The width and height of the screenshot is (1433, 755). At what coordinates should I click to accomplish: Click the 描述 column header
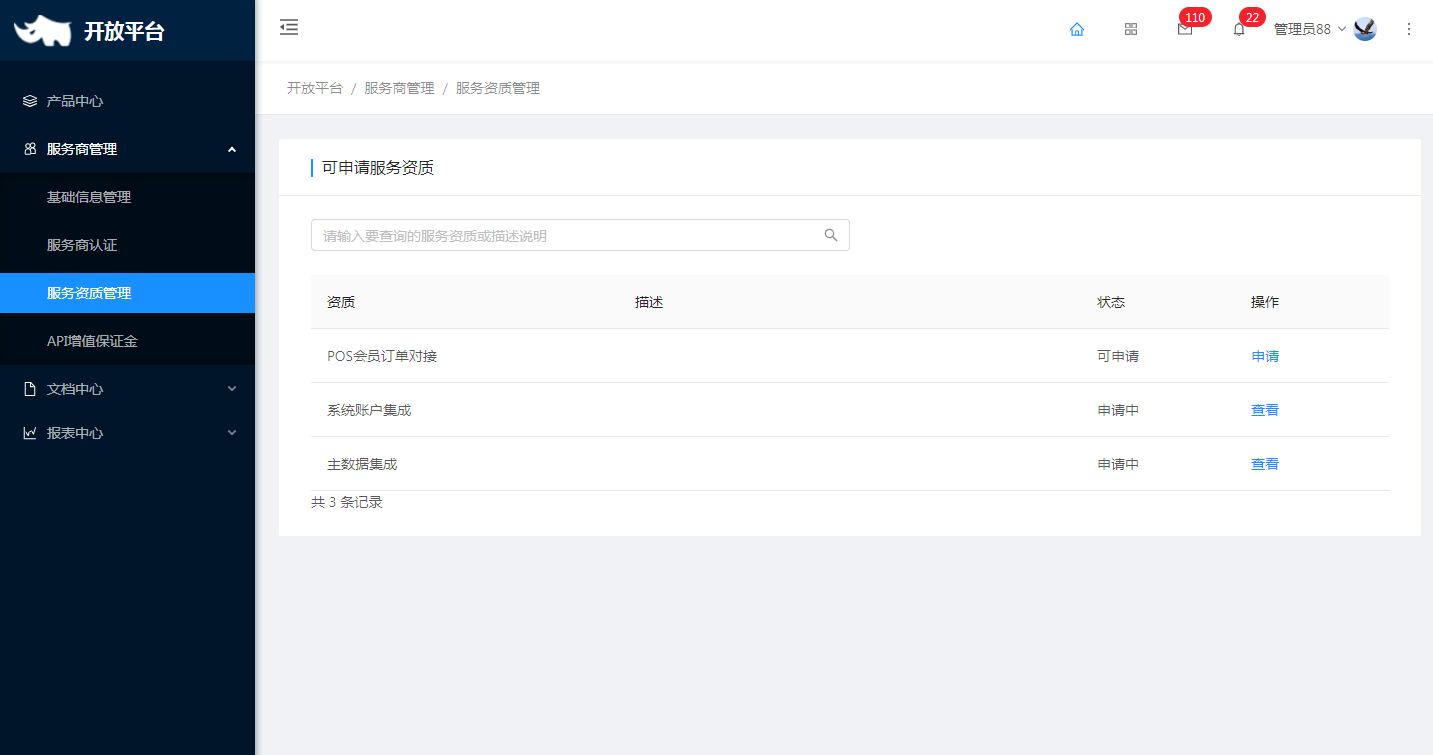649,302
